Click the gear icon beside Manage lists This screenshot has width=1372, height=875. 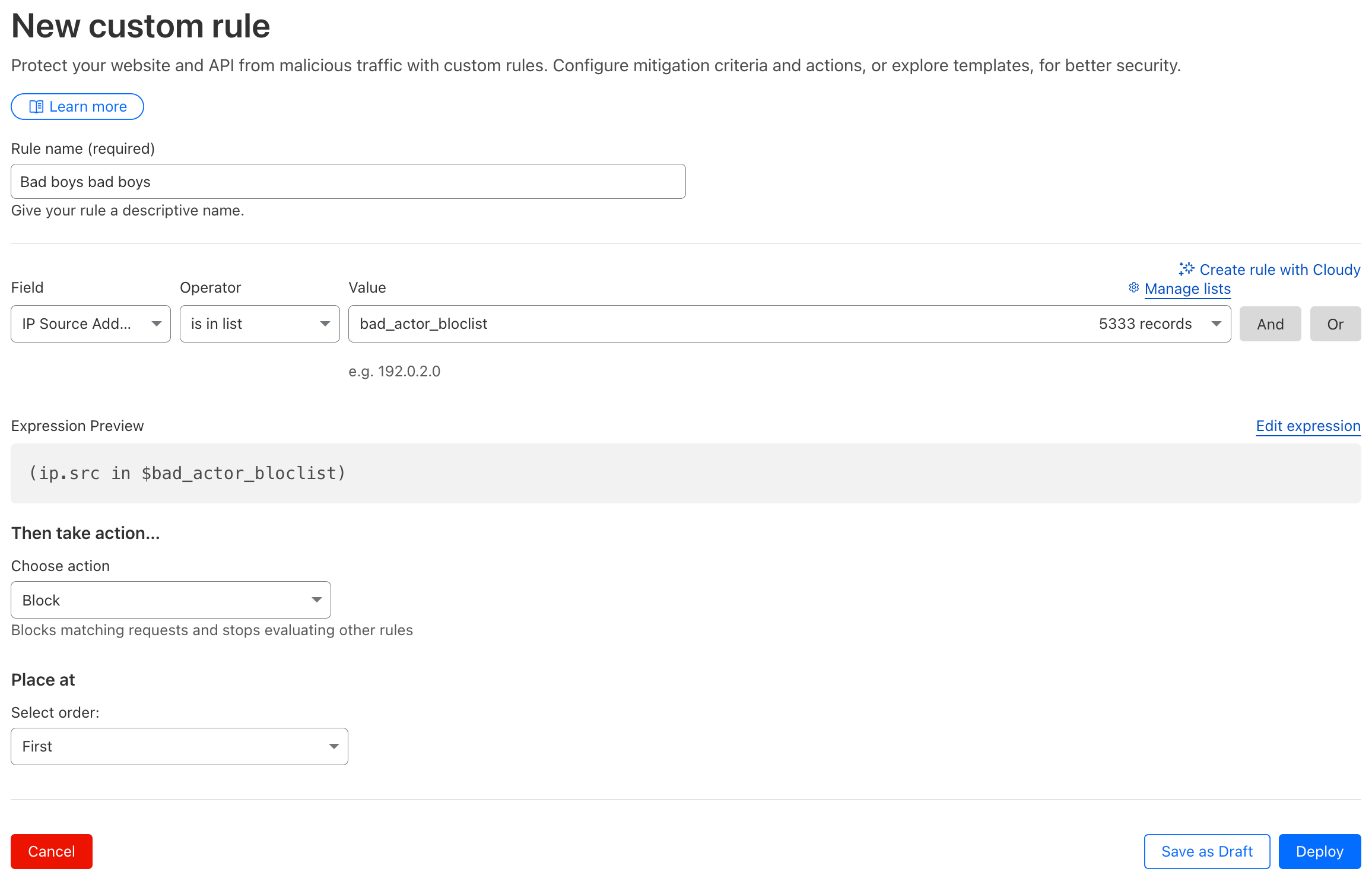pyautogui.click(x=1133, y=288)
